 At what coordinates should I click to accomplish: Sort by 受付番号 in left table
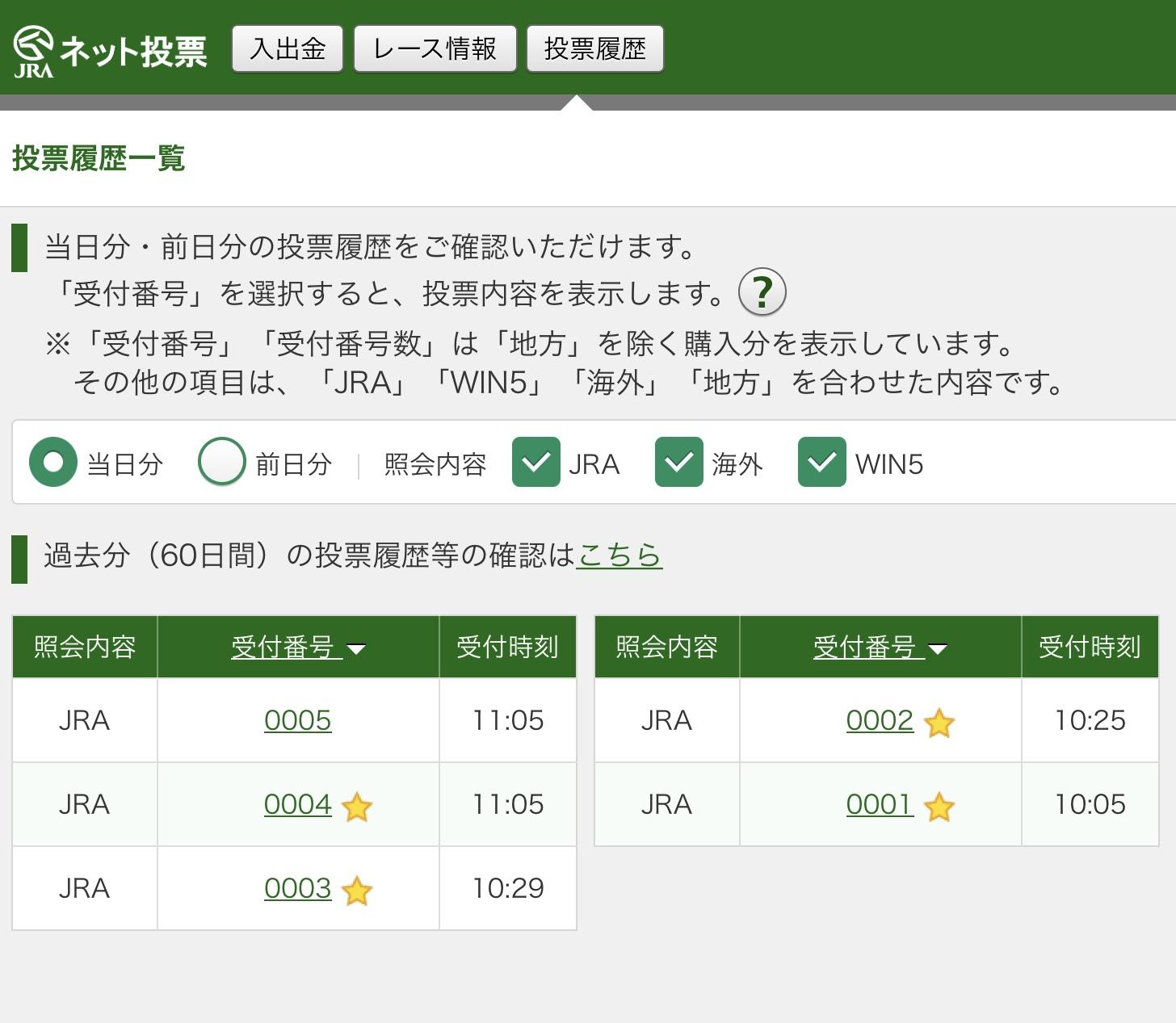click(x=298, y=647)
